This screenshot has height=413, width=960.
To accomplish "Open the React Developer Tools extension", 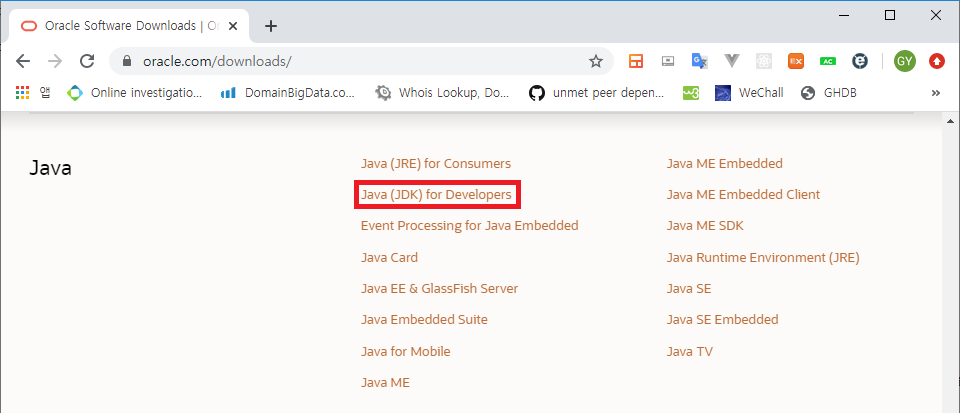I will coord(764,61).
